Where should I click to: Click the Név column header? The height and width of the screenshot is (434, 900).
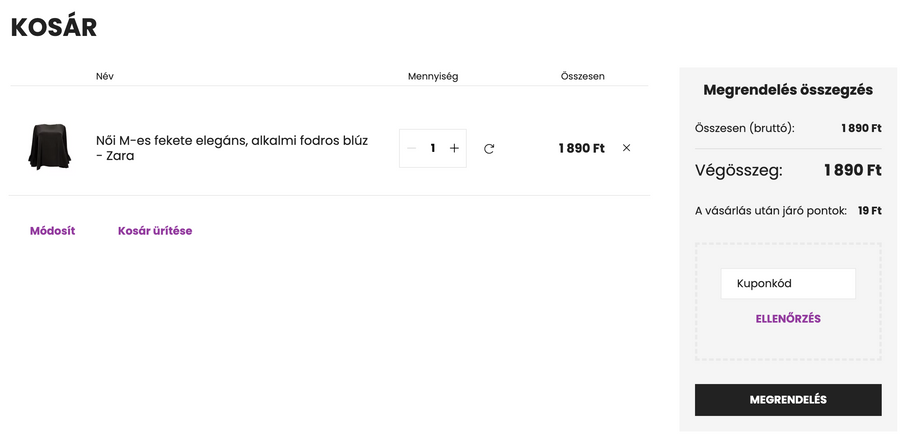pos(105,76)
